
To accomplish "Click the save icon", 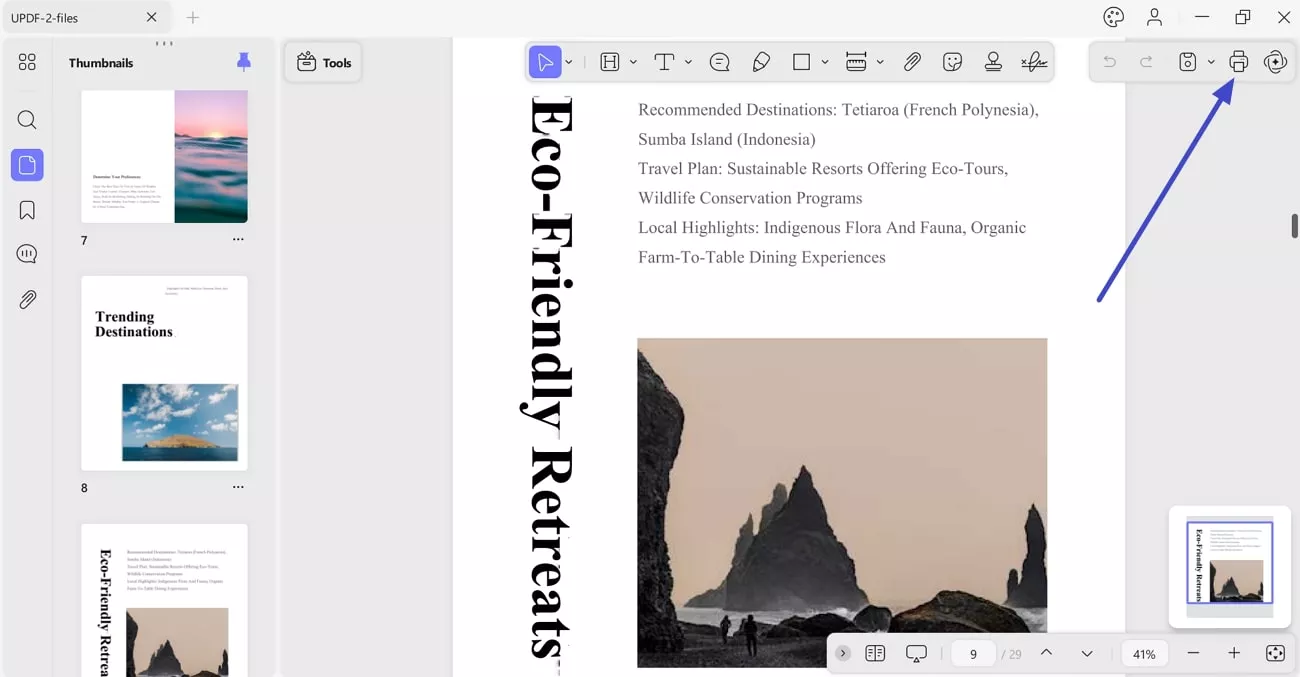I will (x=1187, y=62).
